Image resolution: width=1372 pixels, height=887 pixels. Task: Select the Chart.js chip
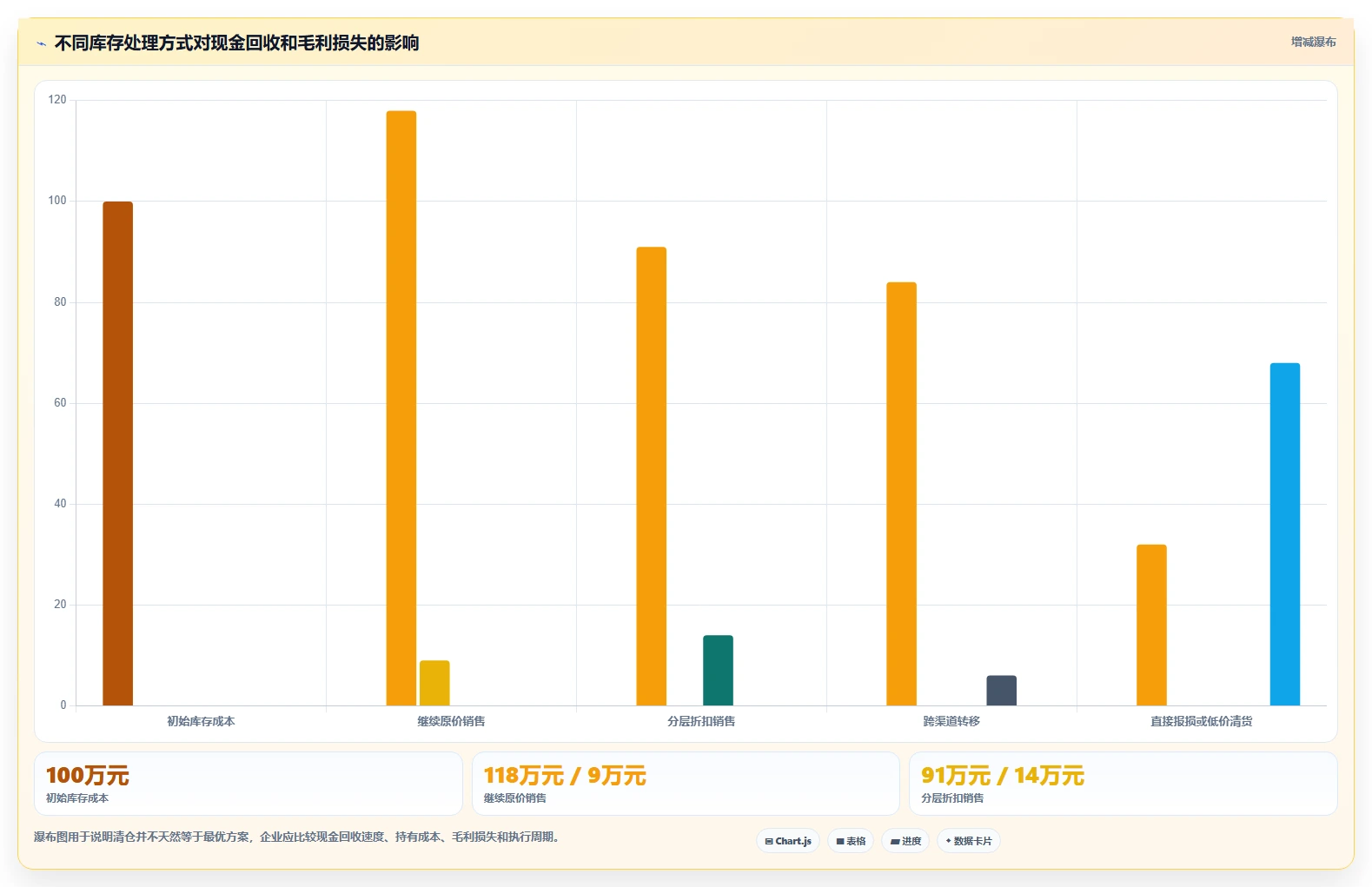pos(788,841)
